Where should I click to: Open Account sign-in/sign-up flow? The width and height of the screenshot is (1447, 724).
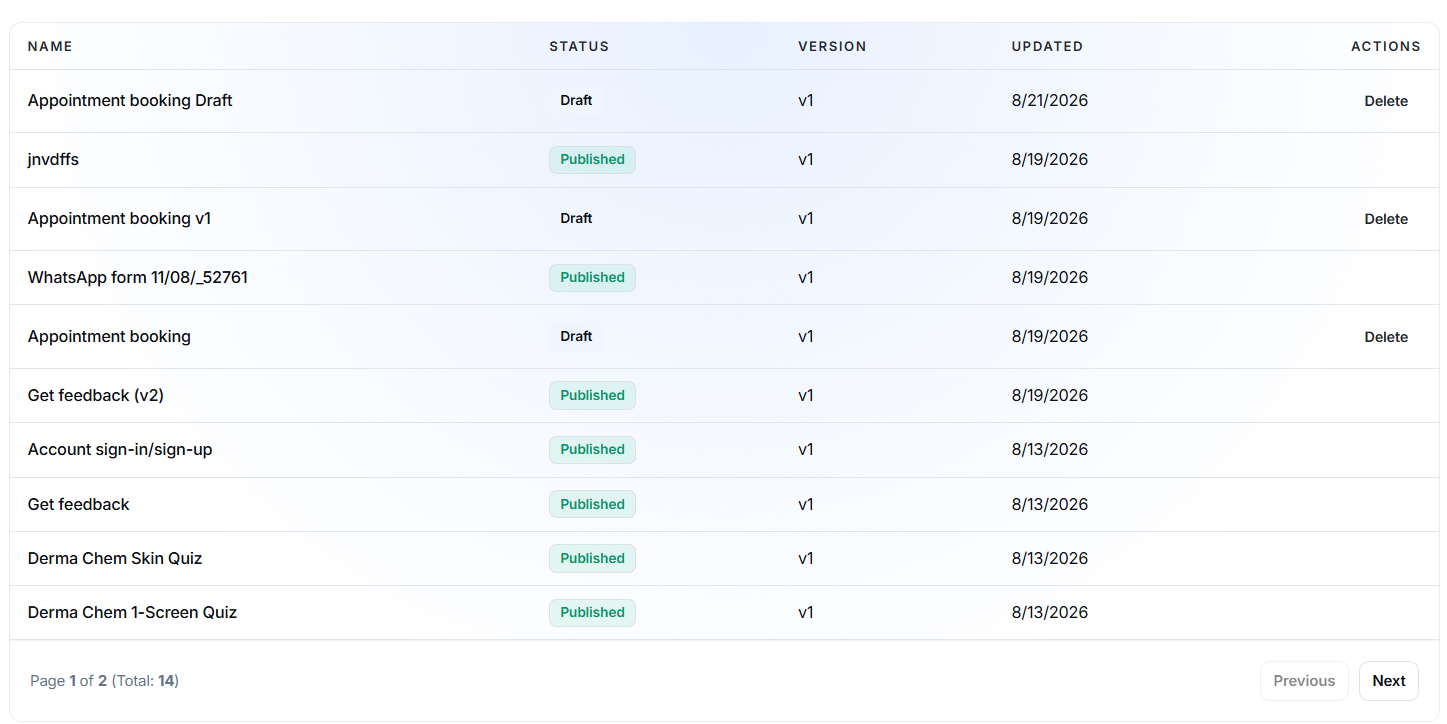[120, 449]
